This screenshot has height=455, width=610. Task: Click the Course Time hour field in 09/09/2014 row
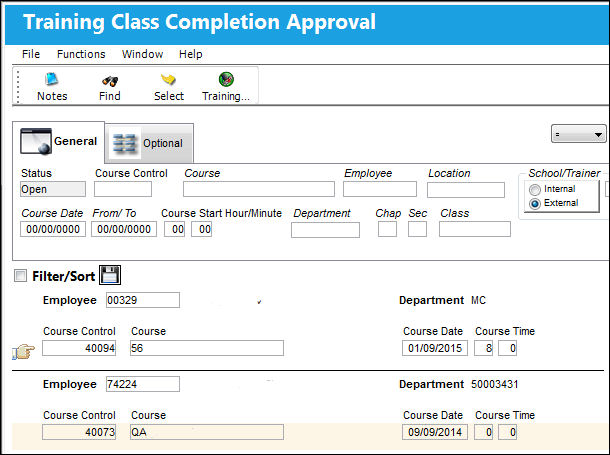click(x=484, y=432)
